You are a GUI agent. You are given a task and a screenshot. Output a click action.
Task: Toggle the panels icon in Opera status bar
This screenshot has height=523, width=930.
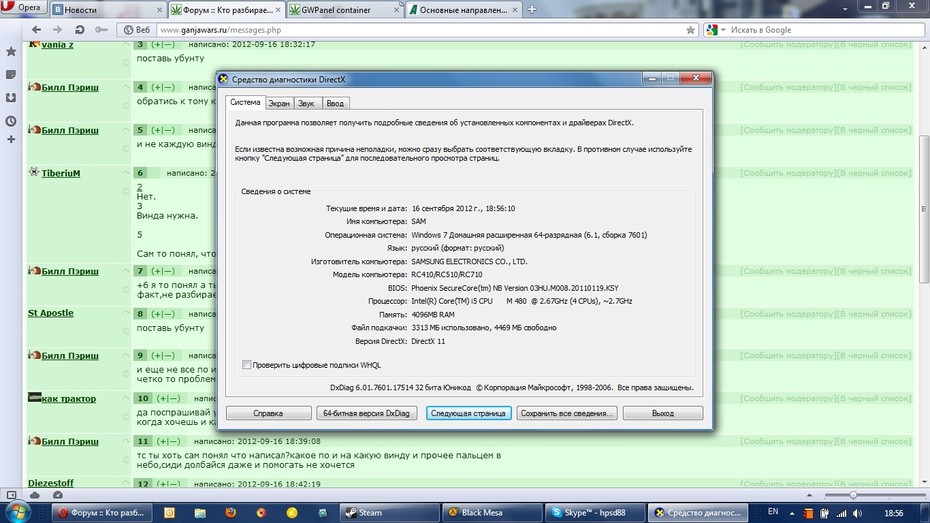point(11,495)
